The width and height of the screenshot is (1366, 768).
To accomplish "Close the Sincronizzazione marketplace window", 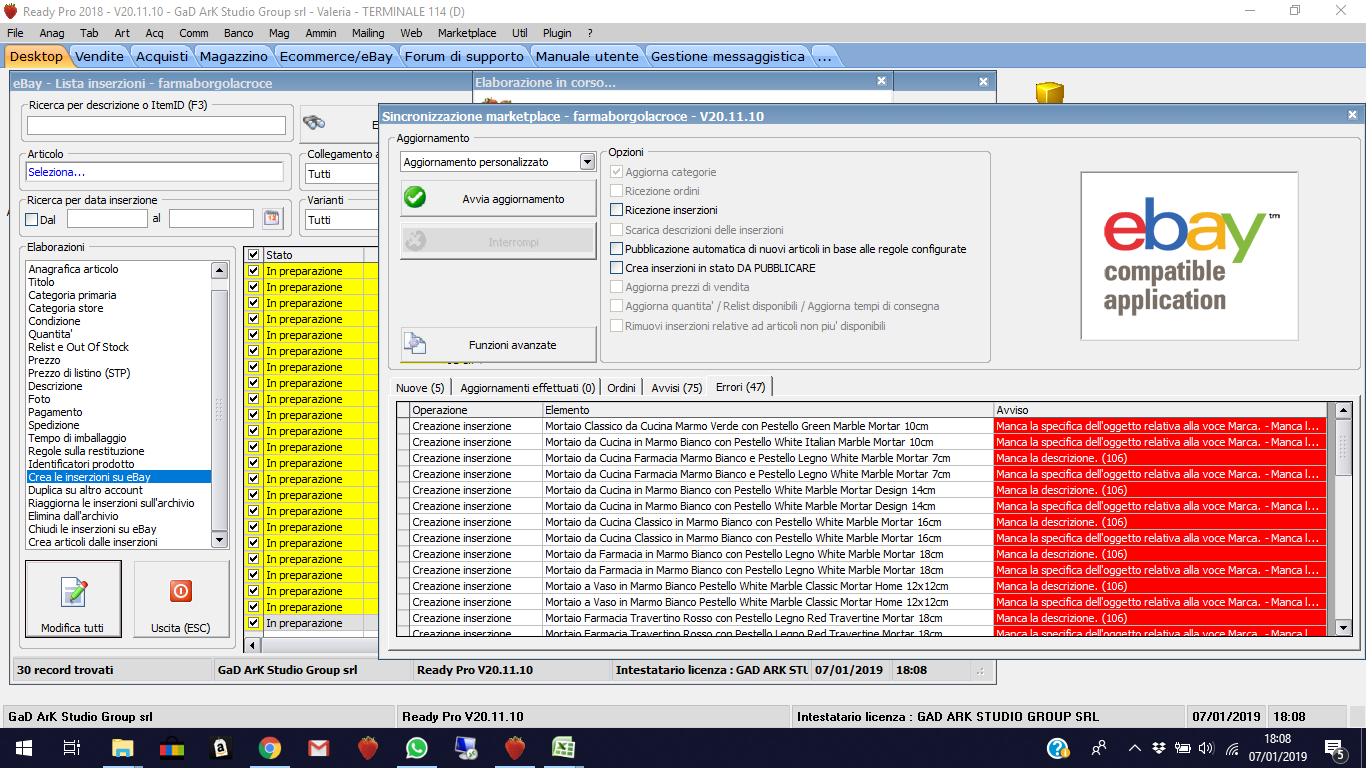I will click(x=1352, y=116).
